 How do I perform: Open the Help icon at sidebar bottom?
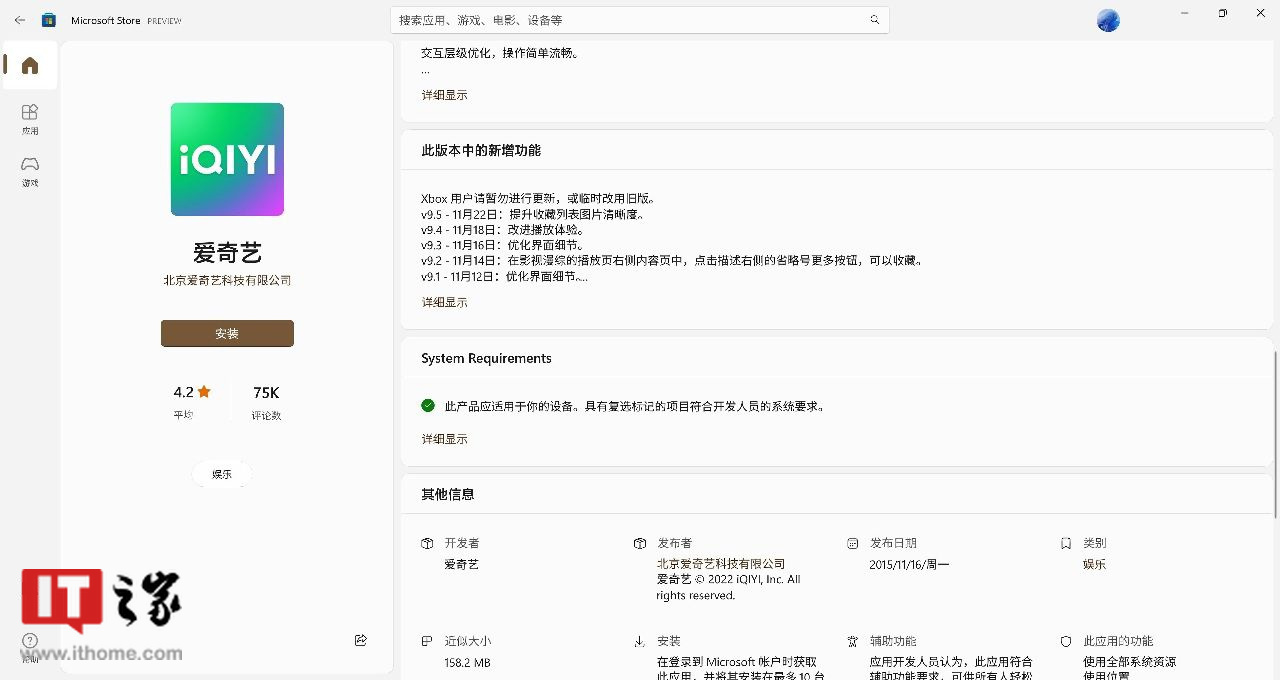tap(30, 638)
